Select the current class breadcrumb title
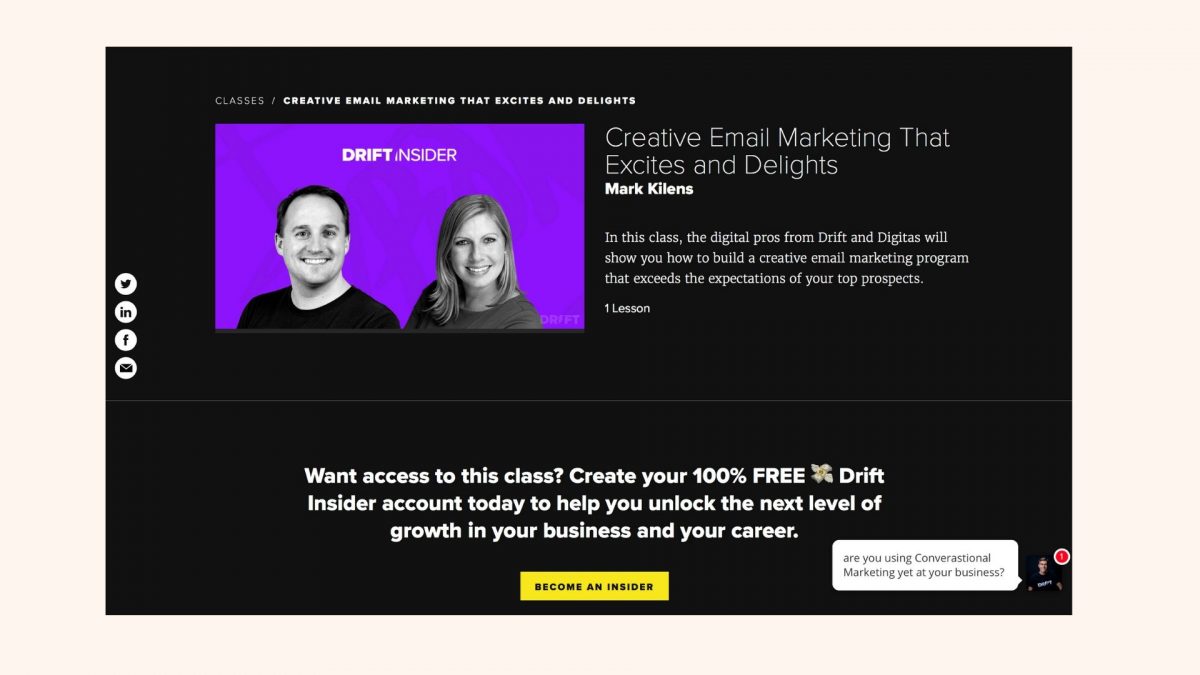Viewport: 1200px width, 675px height. (x=459, y=101)
